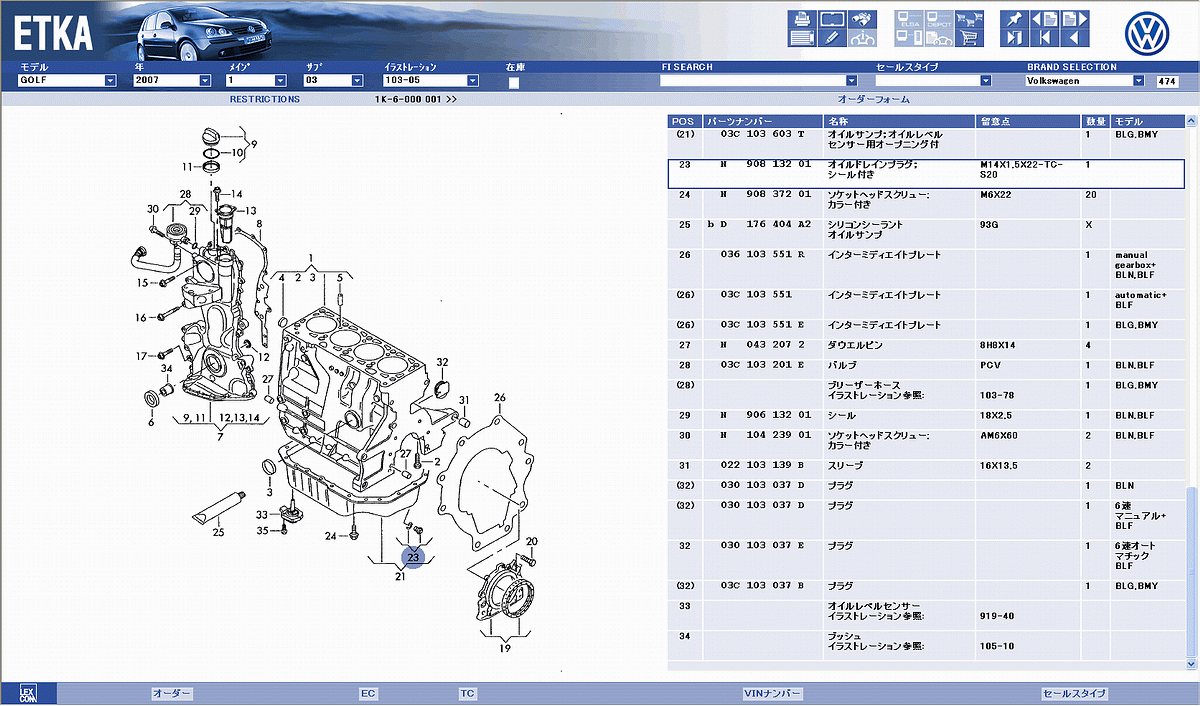Click the VINナンバー button
Viewport: 1200px width, 706px height.
(773, 693)
